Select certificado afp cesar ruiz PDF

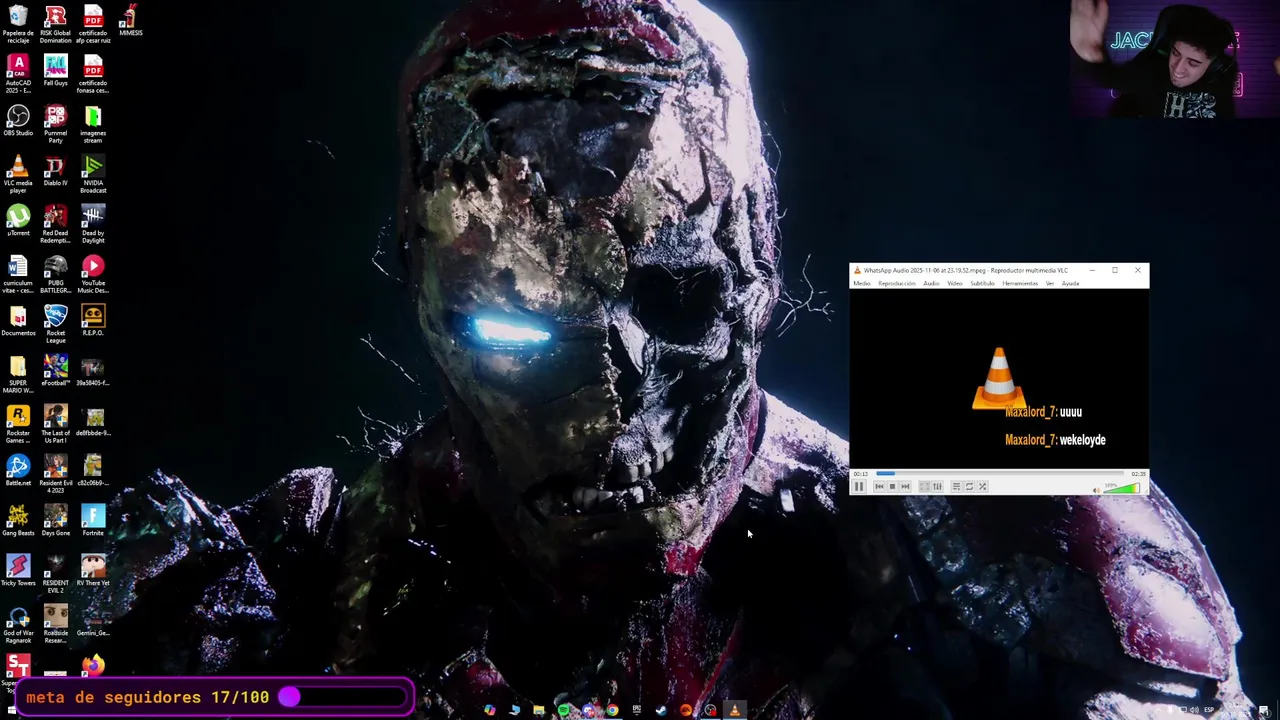tap(93, 25)
